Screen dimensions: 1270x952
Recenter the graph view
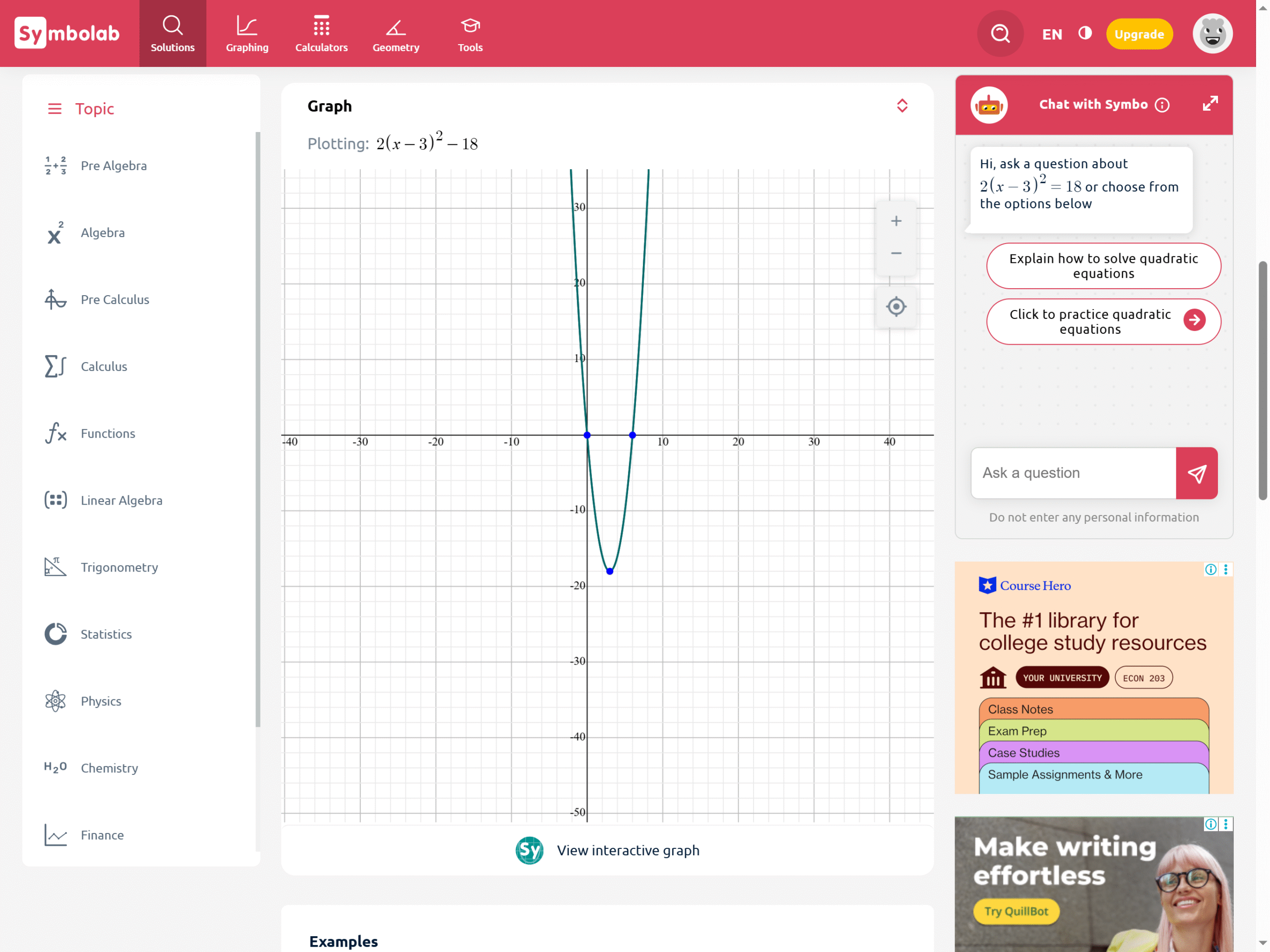click(895, 307)
